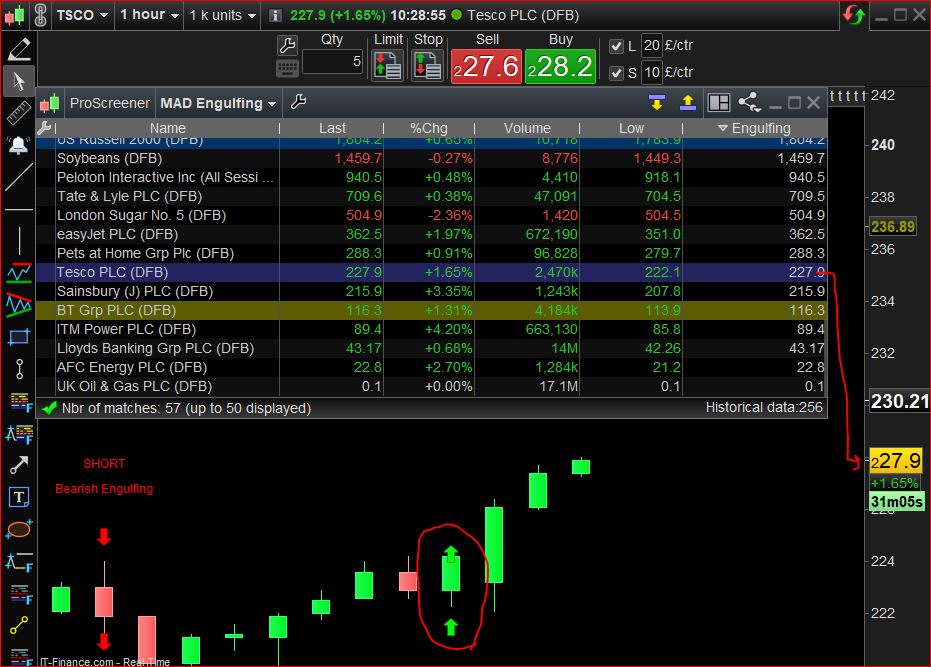Open ProScreener wrench settings icon
Viewport: 931px width, 667px height.
[x=299, y=102]
